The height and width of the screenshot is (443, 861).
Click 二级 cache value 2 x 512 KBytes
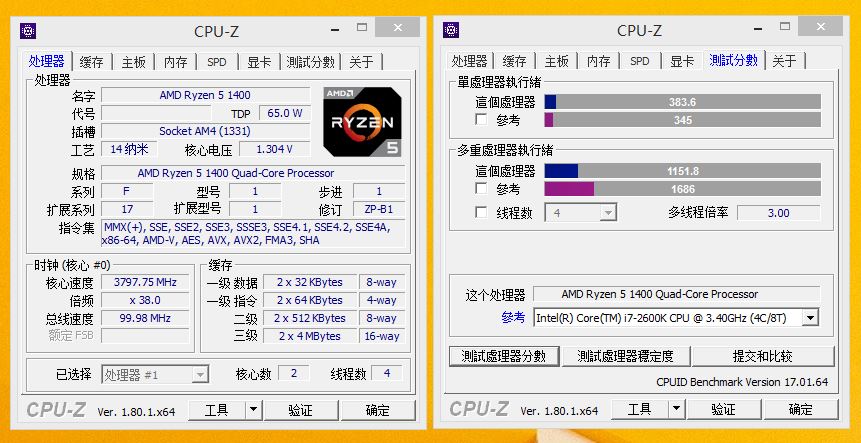[x=310, y=318]
